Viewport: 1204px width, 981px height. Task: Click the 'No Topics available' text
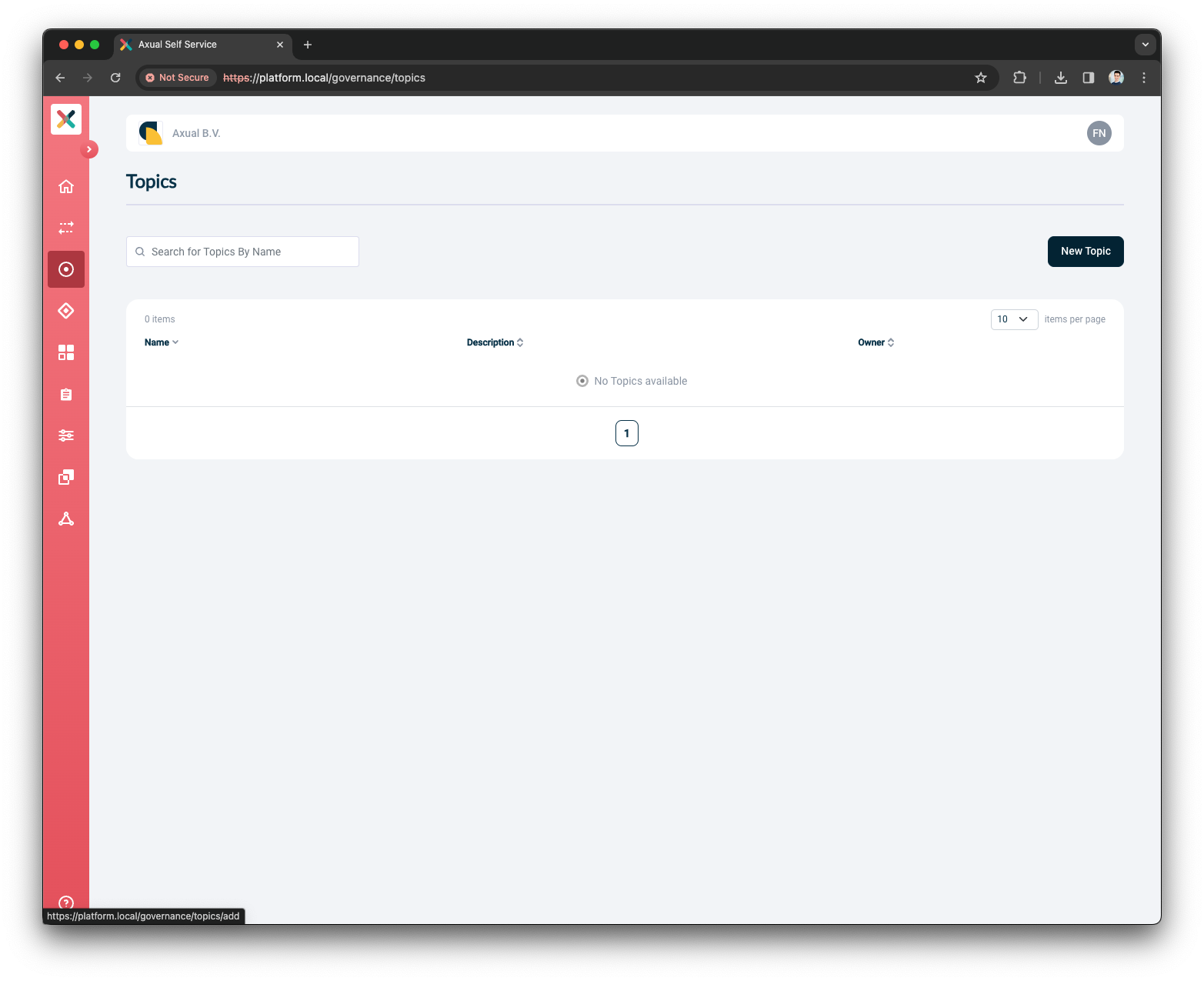640,381
